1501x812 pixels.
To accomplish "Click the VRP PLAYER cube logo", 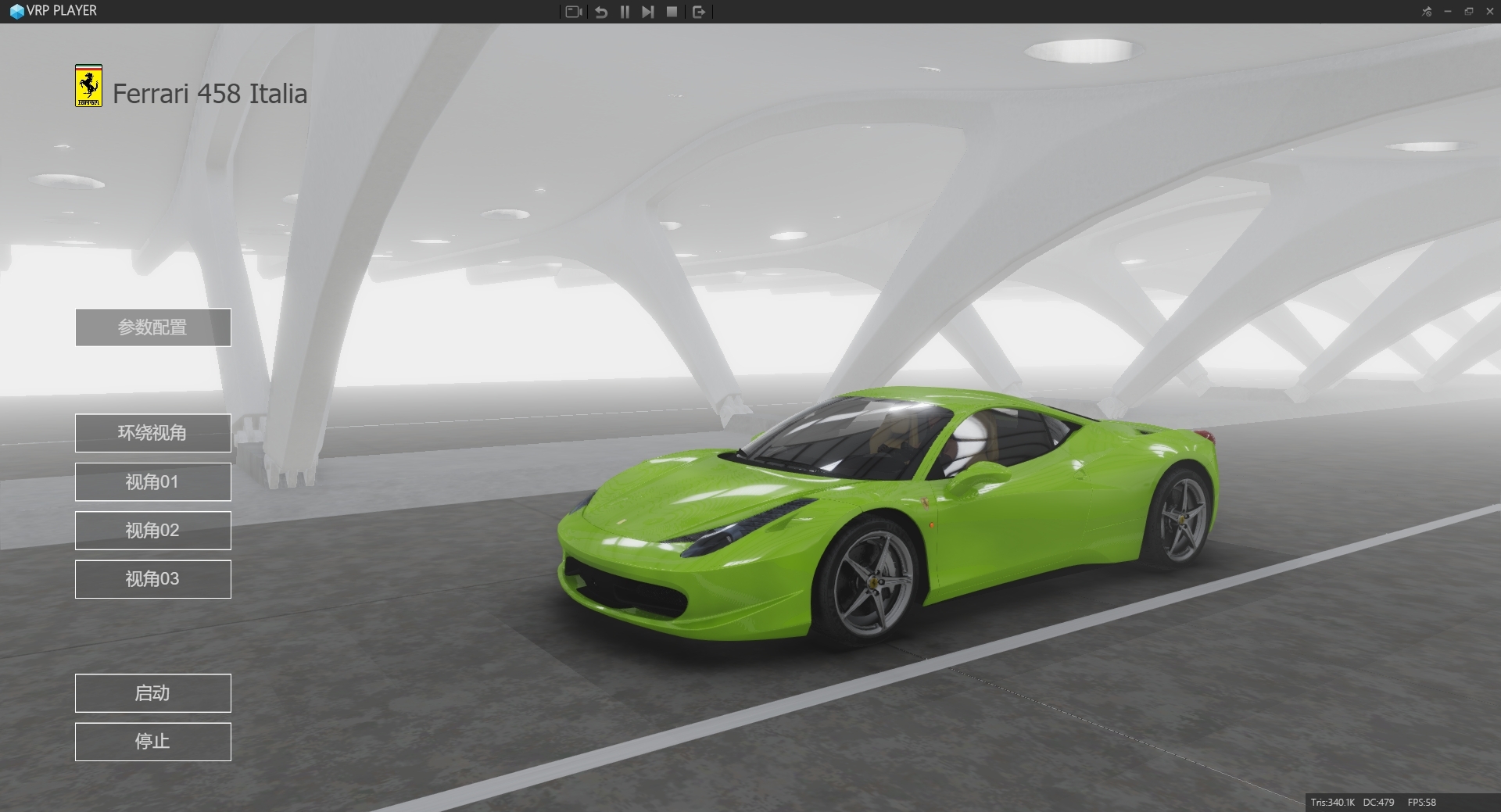I will (x=16, y=12).
